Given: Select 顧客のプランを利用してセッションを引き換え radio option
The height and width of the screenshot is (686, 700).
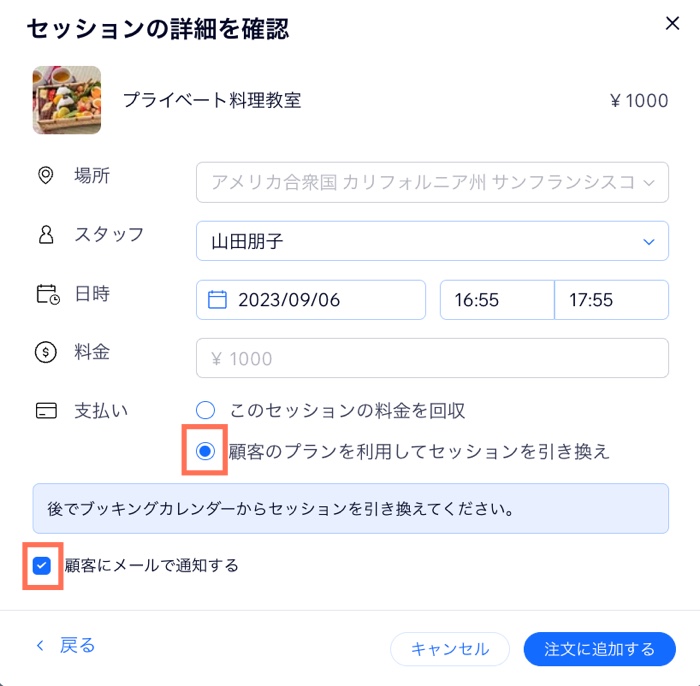Looking at the screenshot, I should click(205, 451).
